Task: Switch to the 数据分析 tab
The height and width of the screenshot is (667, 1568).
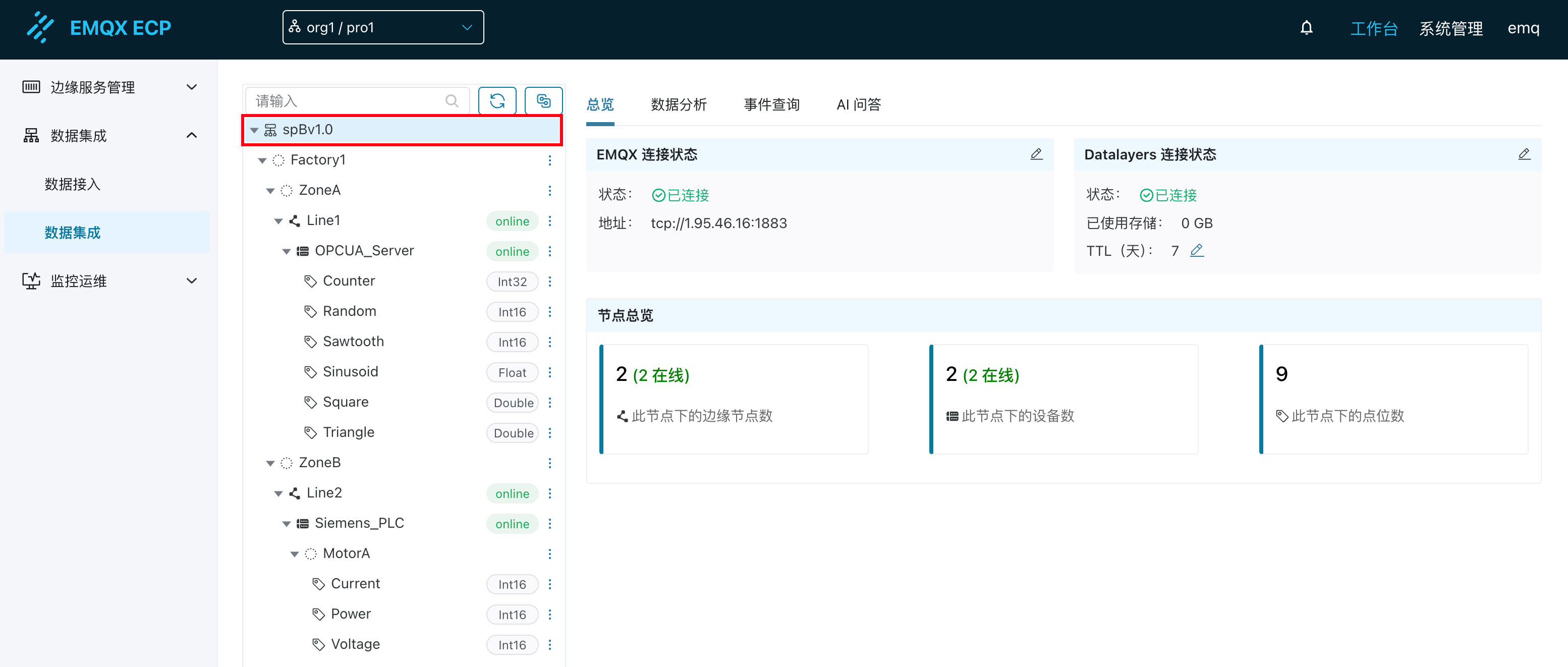Action: click(678, 104)
